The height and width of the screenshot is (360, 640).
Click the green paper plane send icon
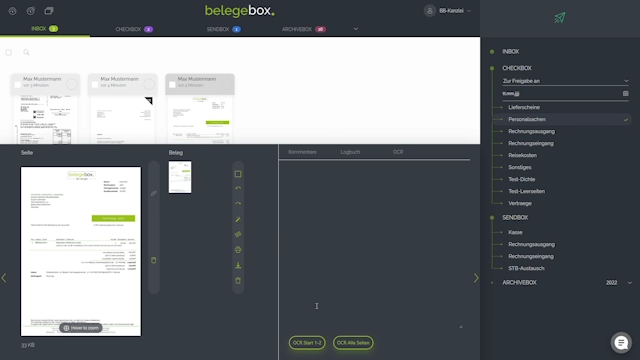tap(560, 18)
